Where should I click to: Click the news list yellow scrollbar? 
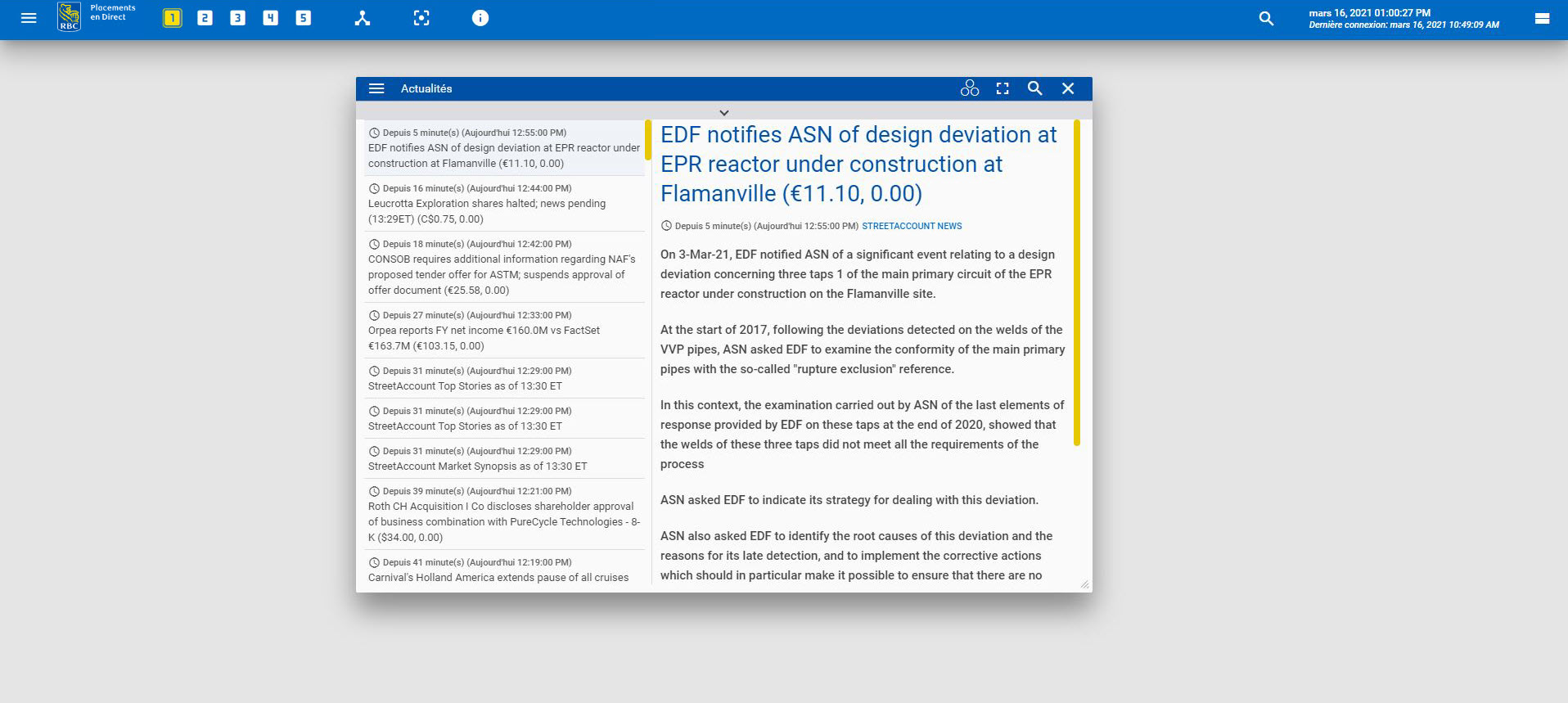648,140
